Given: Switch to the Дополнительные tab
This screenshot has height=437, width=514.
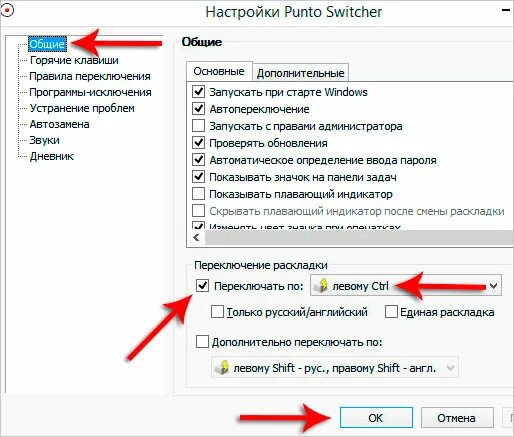Looking at the screenshot, I should point(301,73).
